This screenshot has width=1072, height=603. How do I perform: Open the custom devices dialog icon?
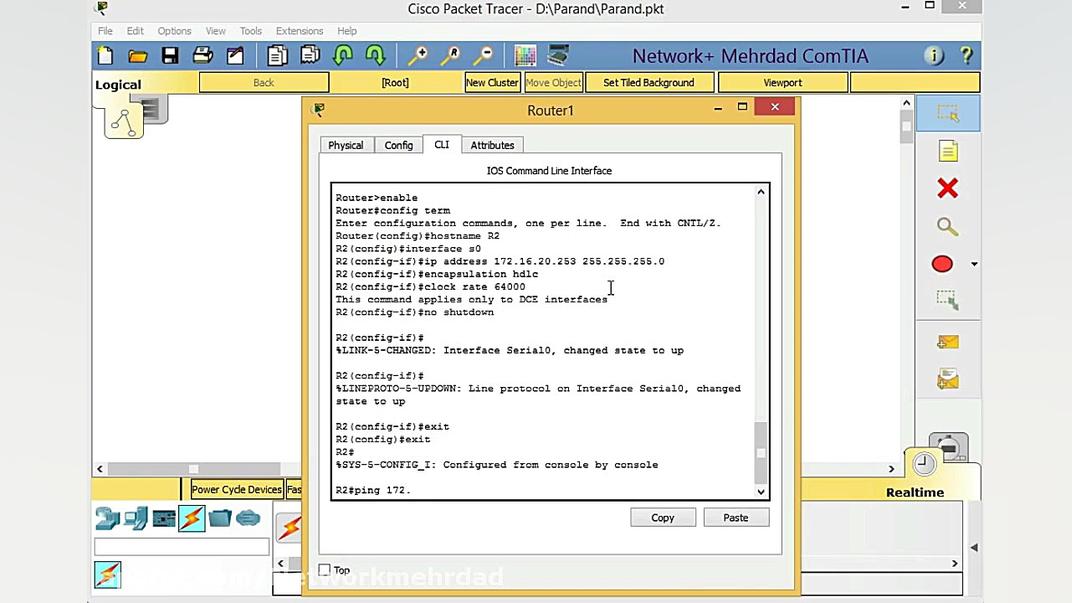click(558, 55)
